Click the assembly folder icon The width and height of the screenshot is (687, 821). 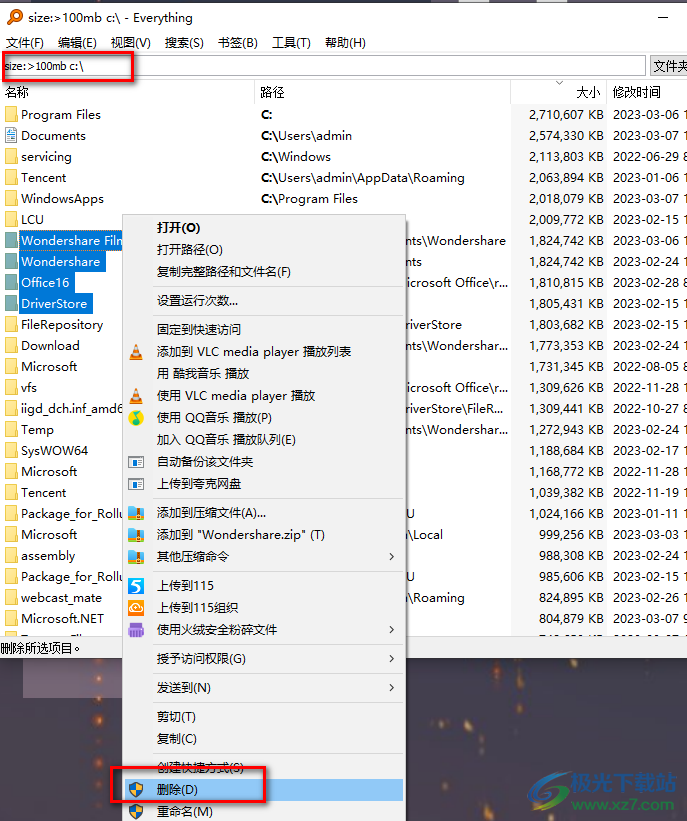click(11, 555)
